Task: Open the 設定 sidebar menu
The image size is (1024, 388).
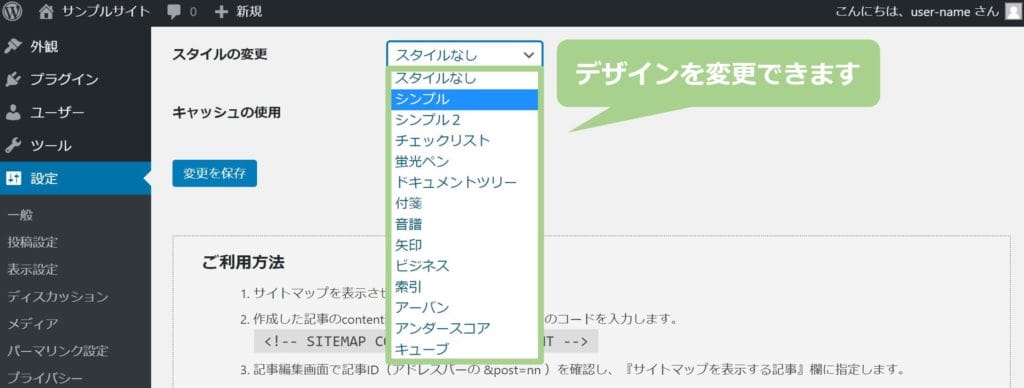Action: pyautogui.click(x=75, y=178)
